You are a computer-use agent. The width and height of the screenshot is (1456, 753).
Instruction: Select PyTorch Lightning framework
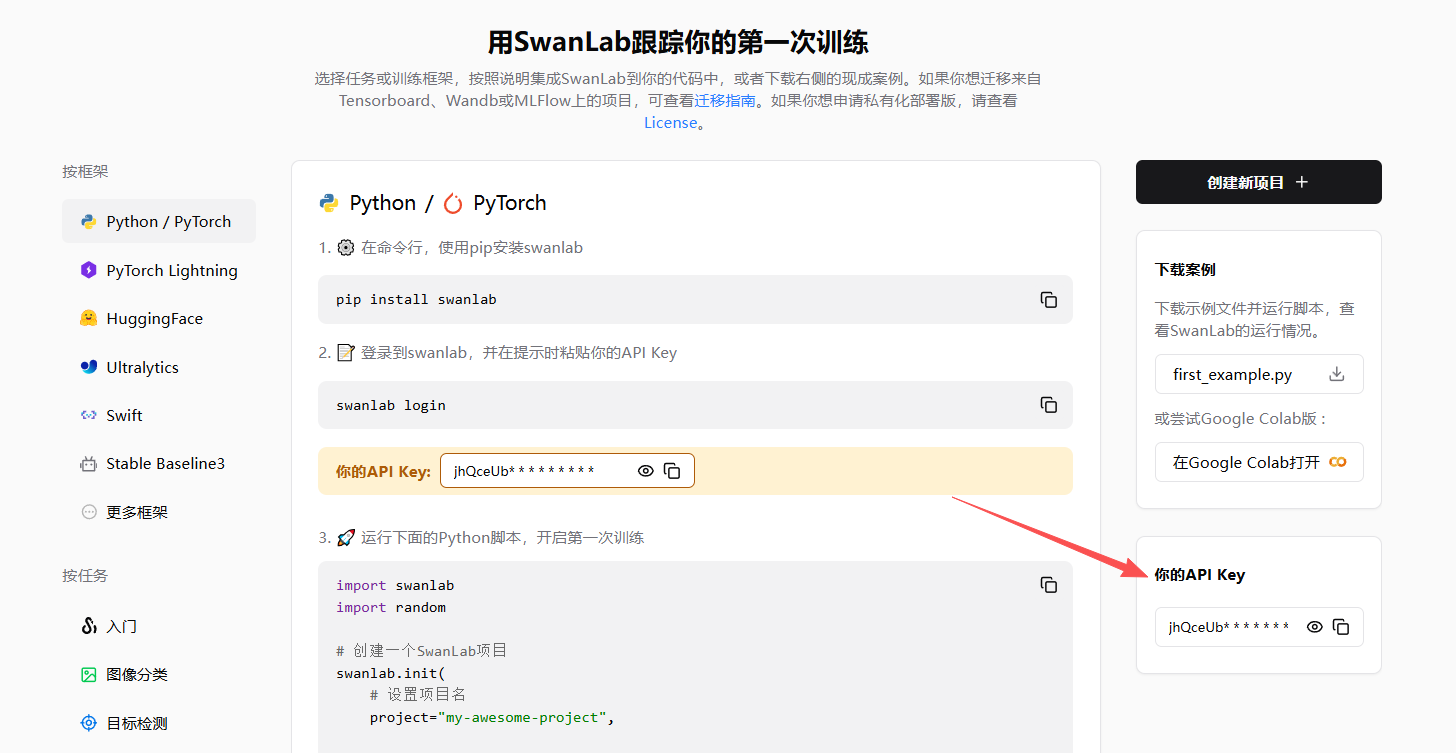click(x=159, y=270)
